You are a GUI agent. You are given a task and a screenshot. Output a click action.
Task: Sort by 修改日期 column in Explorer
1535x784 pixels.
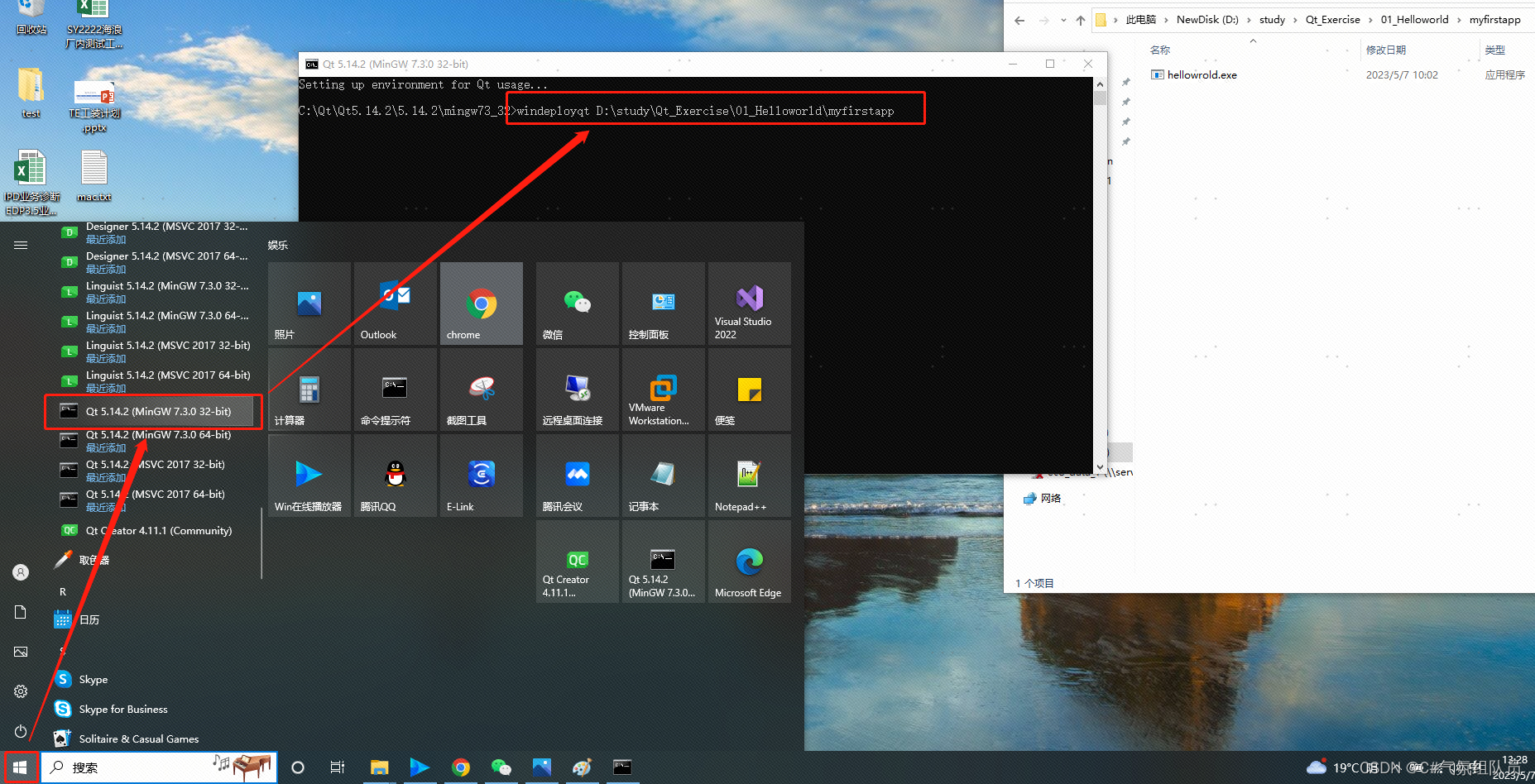tap(1386, 50)
